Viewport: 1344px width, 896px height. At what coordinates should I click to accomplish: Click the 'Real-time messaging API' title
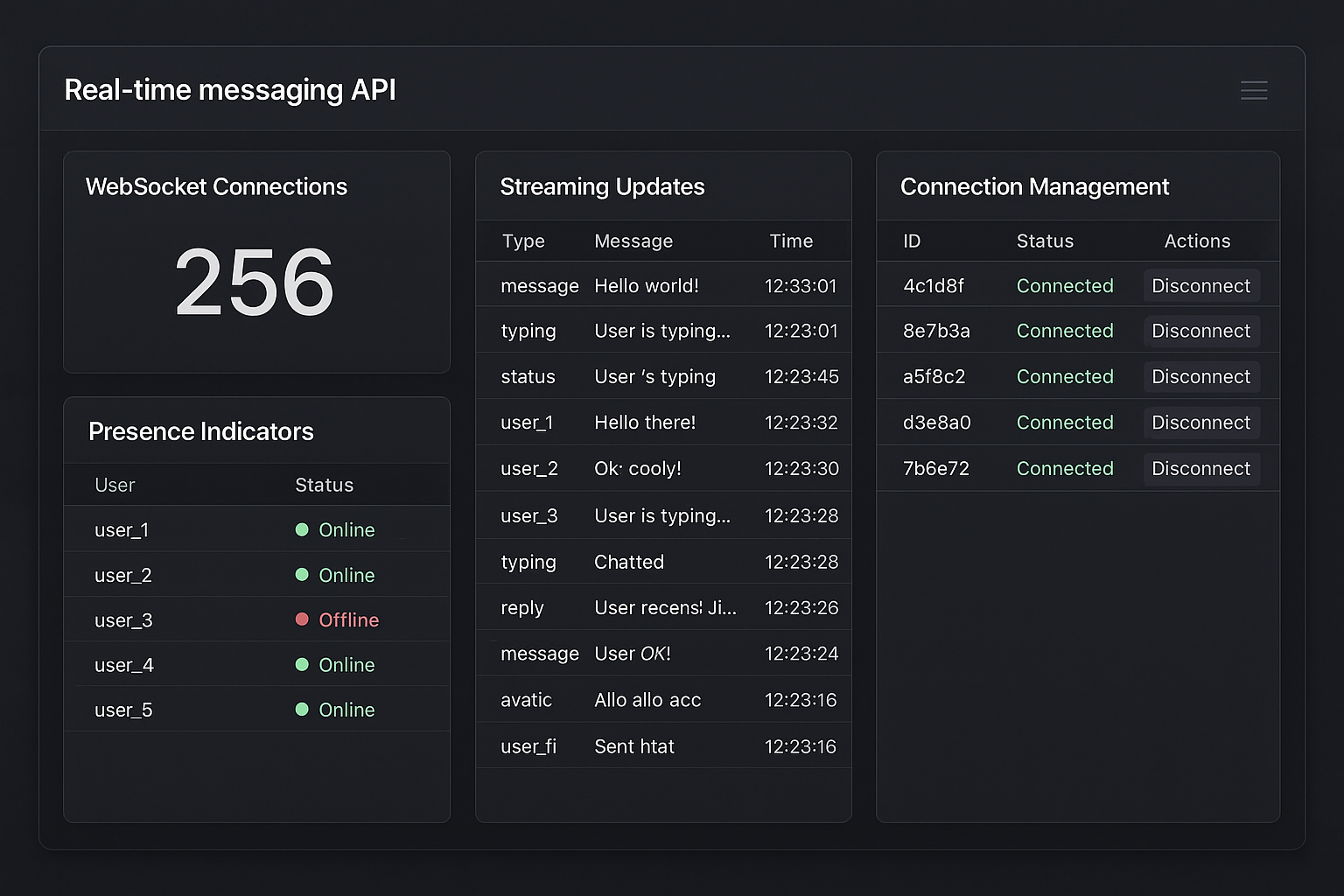click(230, 90)
